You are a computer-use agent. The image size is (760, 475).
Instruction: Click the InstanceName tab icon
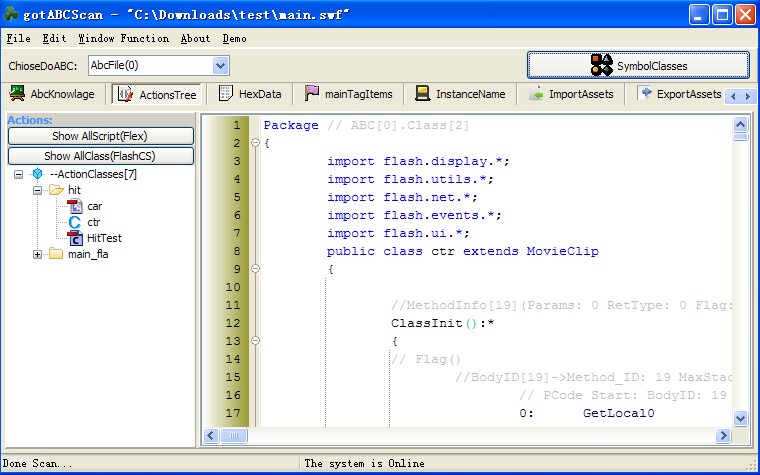pos(423,93)
